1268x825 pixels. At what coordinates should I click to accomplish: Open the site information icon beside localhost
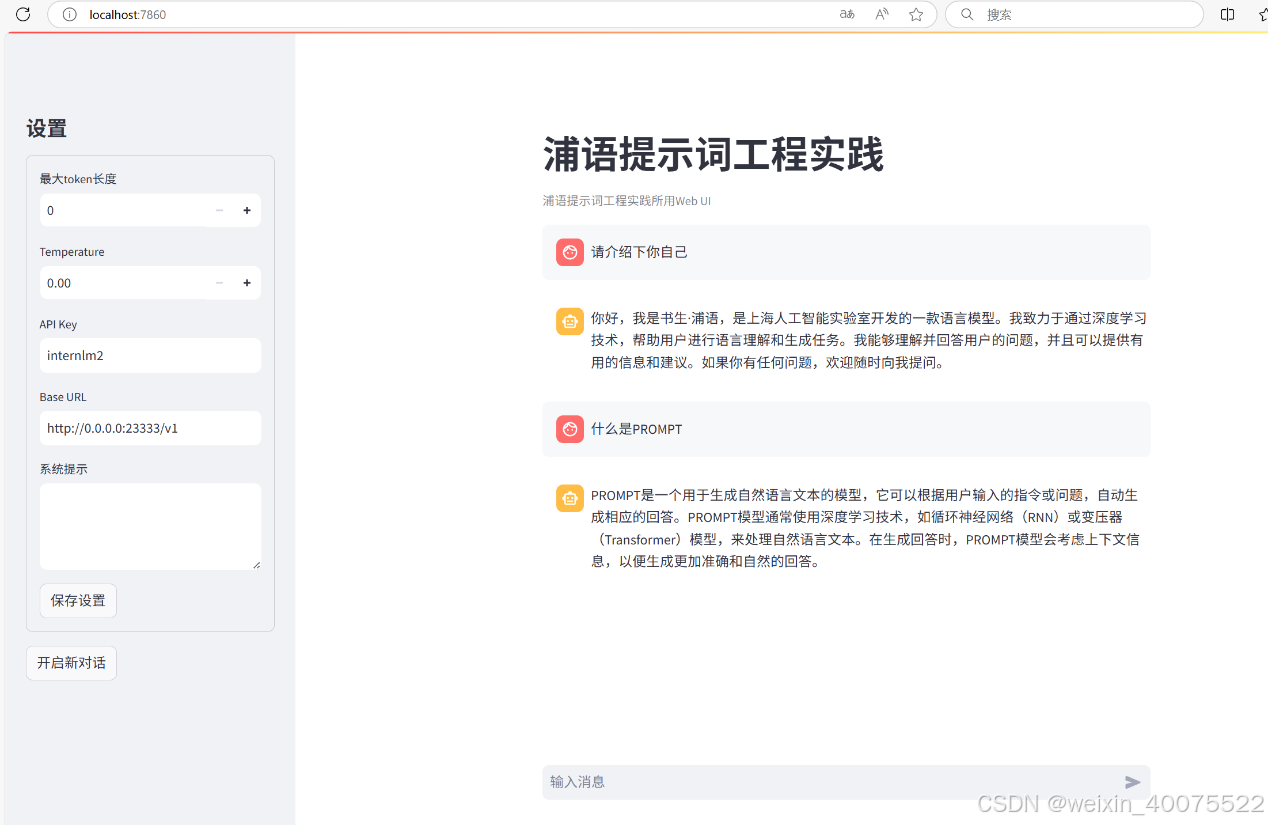(x=69, y=14)
